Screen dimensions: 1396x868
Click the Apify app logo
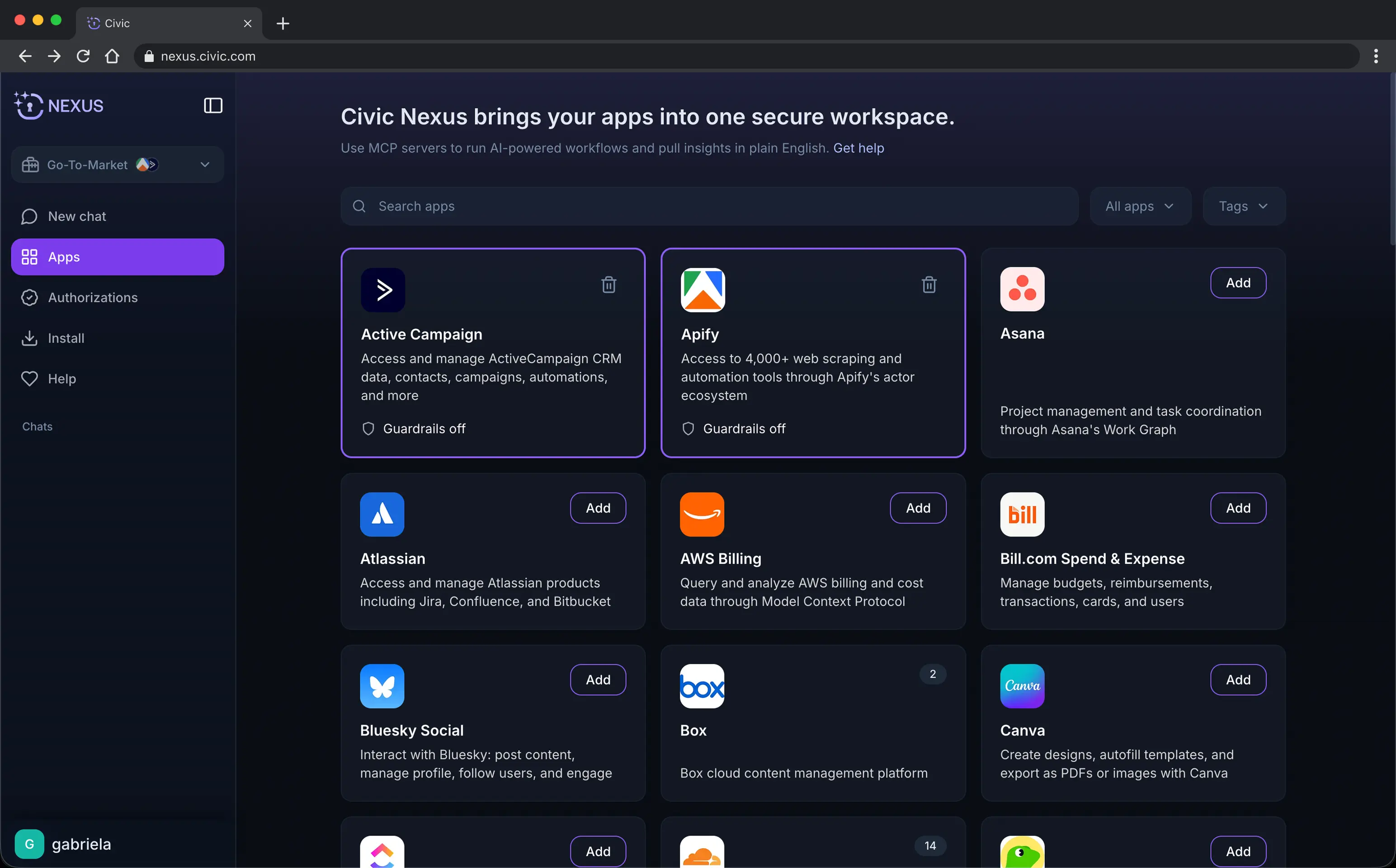703,290
